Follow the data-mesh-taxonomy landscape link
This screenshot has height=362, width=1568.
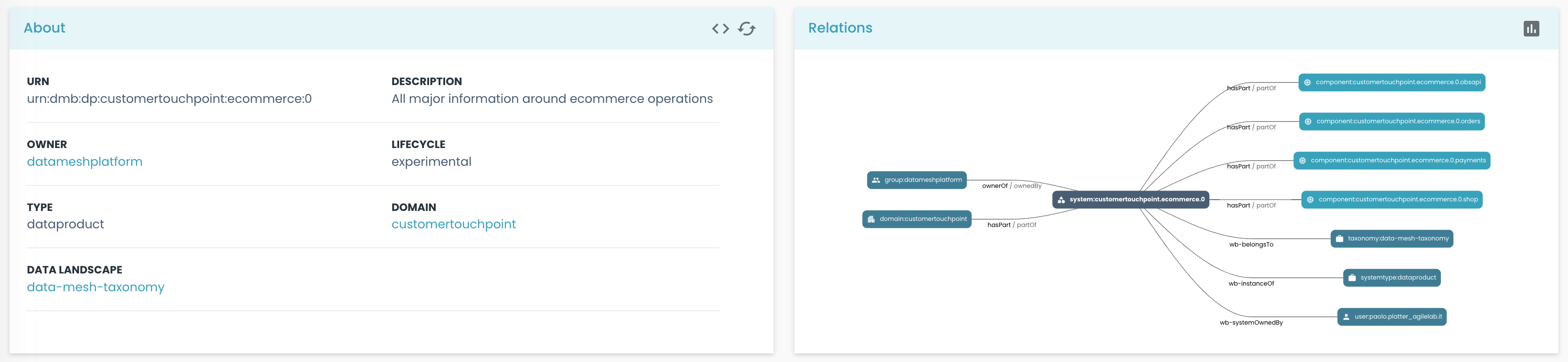[95, 287]
